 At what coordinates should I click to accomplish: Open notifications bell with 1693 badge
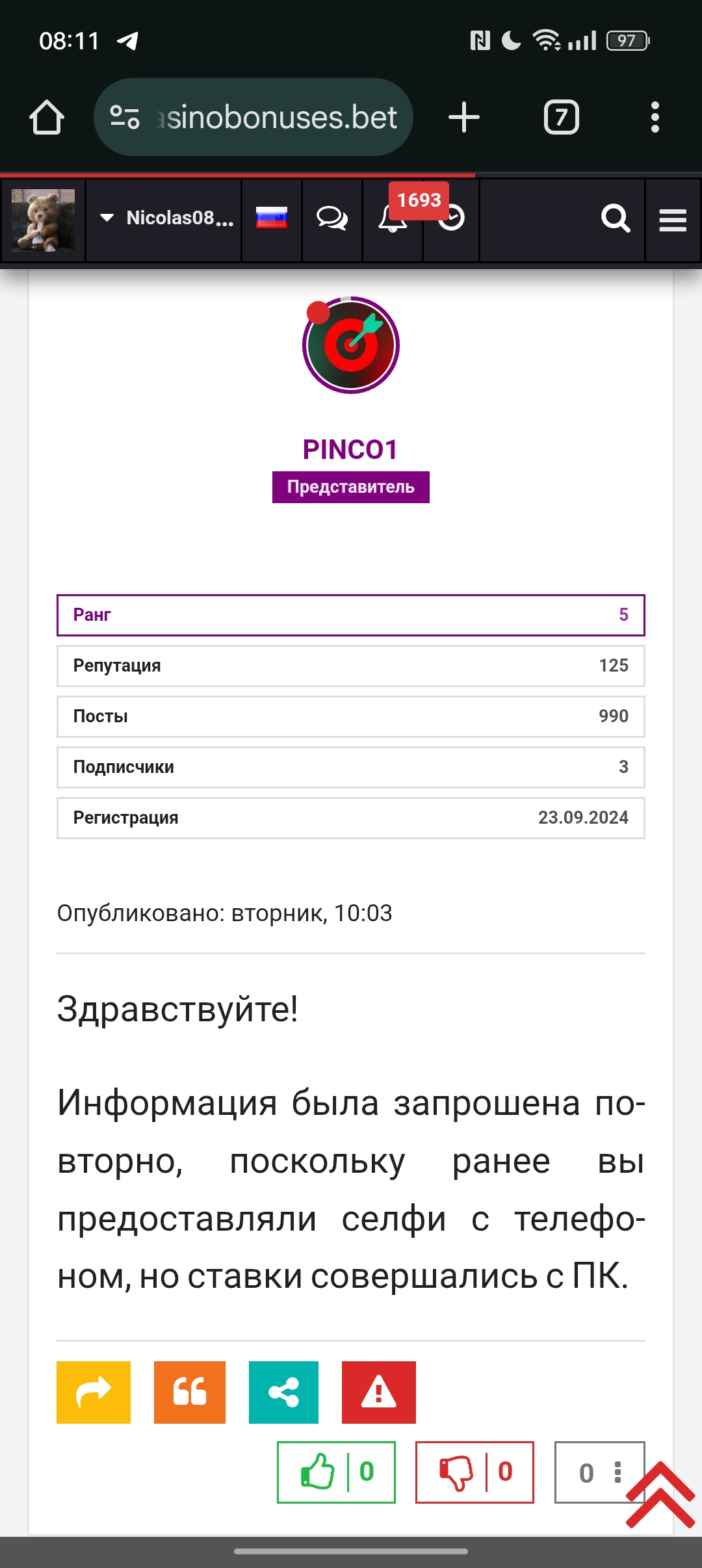coord(392,218)
